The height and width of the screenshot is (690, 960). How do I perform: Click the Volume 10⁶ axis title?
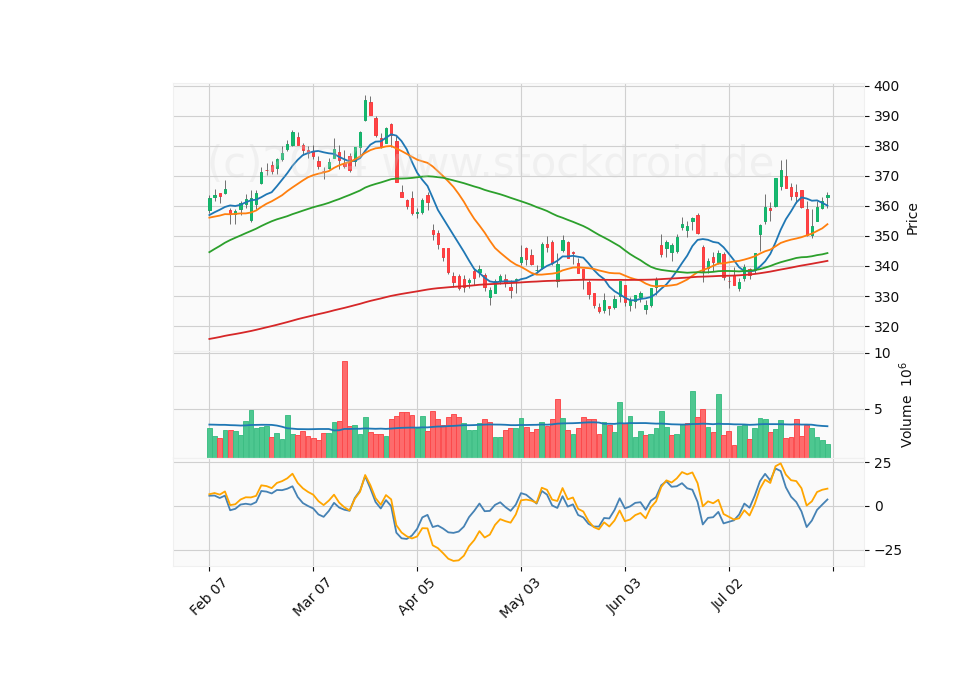905,405
